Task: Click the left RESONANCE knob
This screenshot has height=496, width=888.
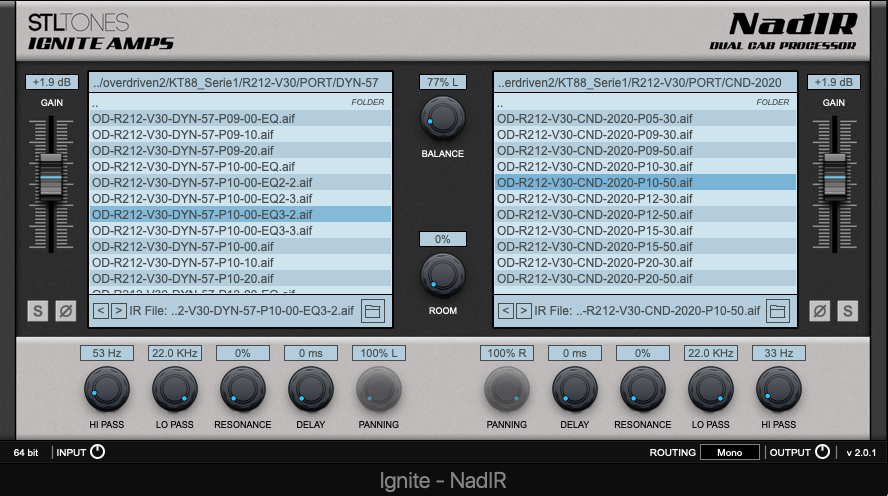Action: click(x=242, y=390)
